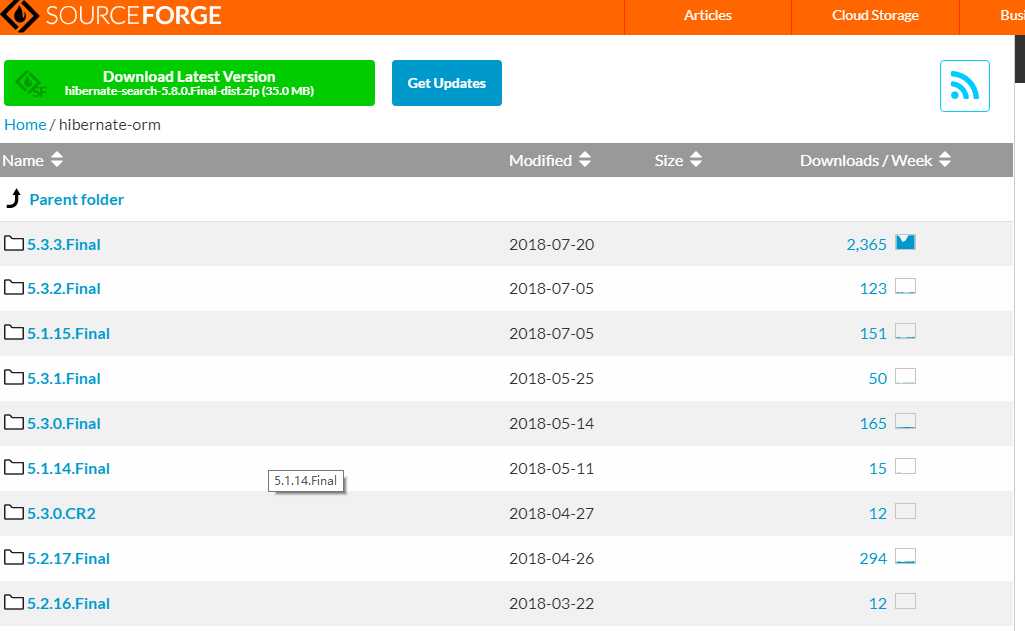Open the 5.3.2.Final folder link
Image resolution: width=1025 pixels, height=631 pixels.
click(x=63, y=288)
